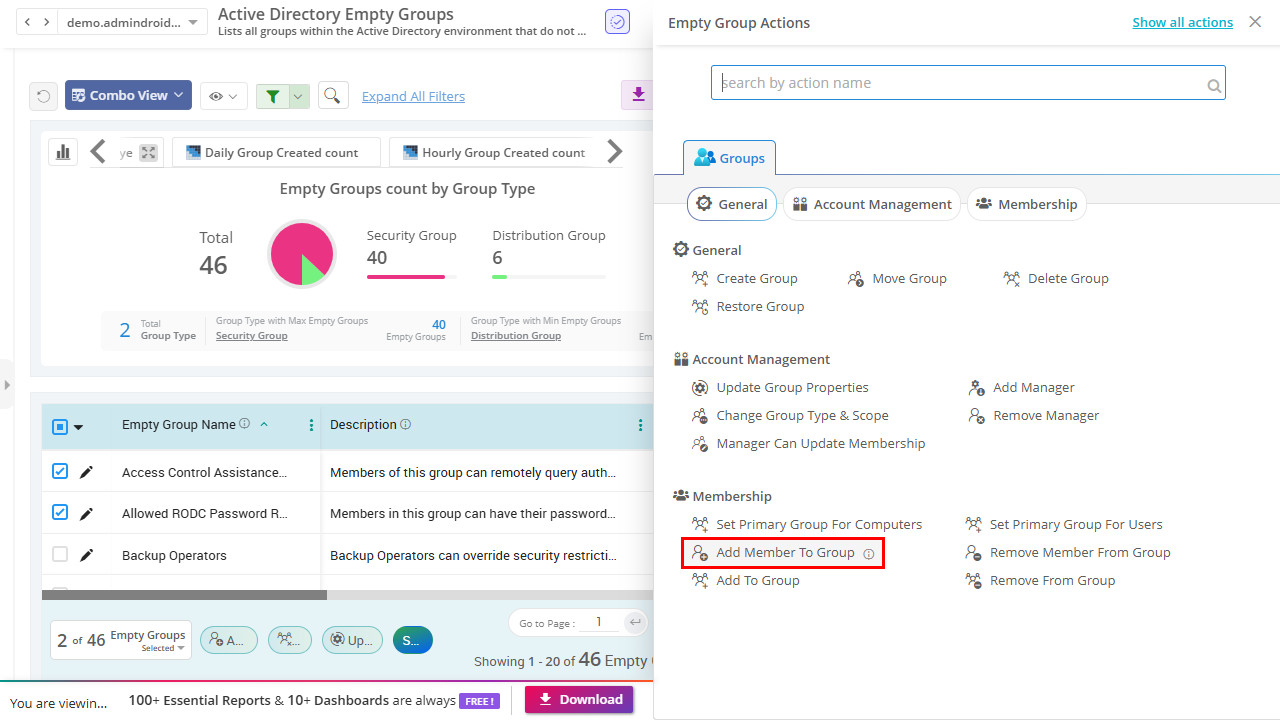Switch to the Groups tab
Screen dimensions: 1280x720
(730, 158)
